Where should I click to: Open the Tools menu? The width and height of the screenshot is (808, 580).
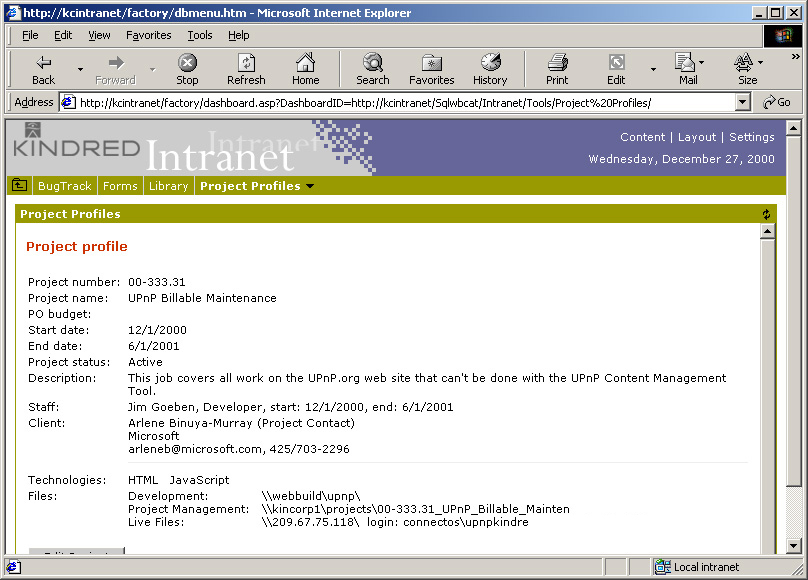tap(199, 35)
